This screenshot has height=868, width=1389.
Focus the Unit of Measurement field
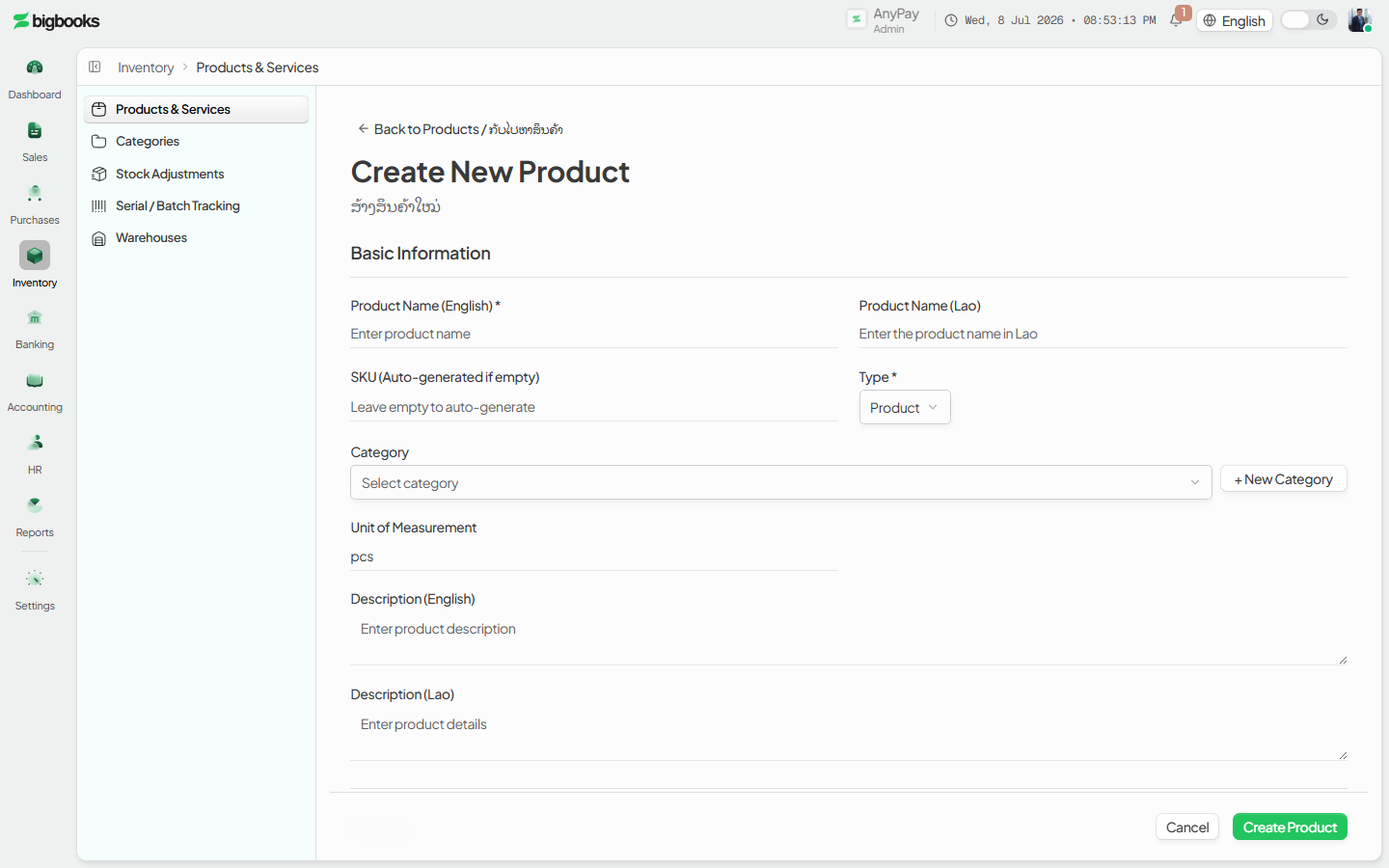click(594, 556)
